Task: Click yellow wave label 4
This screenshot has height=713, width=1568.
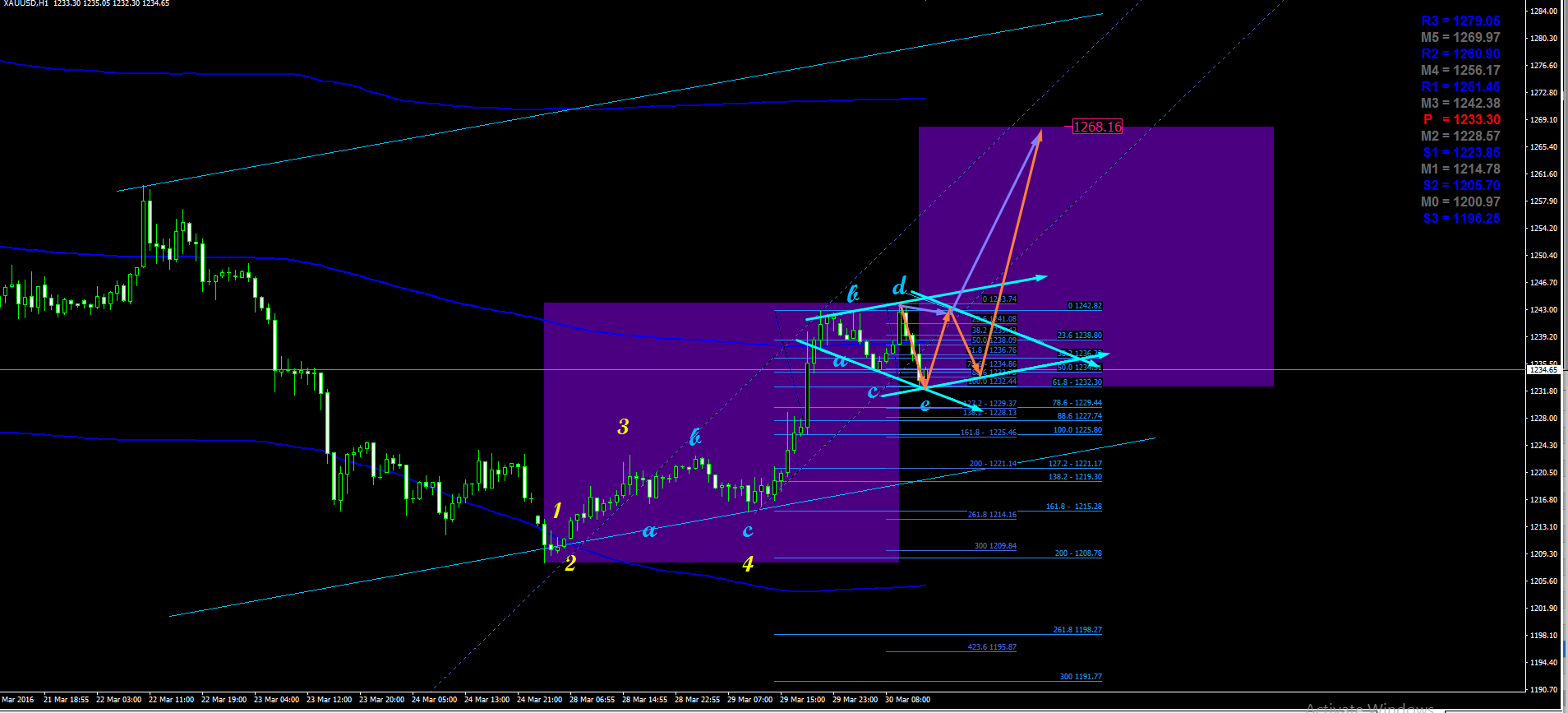Action: coord(748,564)
